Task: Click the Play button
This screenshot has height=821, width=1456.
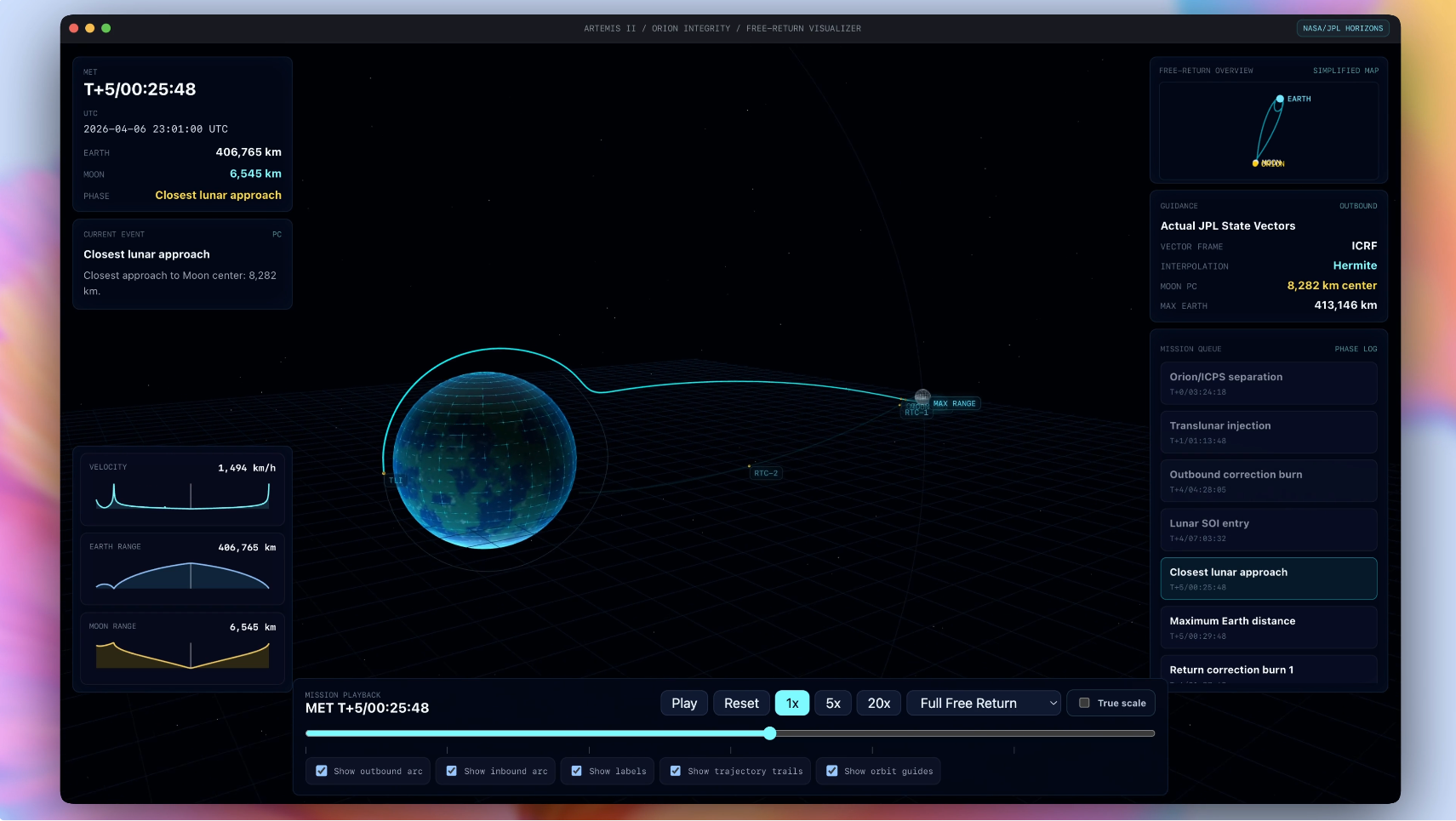Action: (684, 703)
